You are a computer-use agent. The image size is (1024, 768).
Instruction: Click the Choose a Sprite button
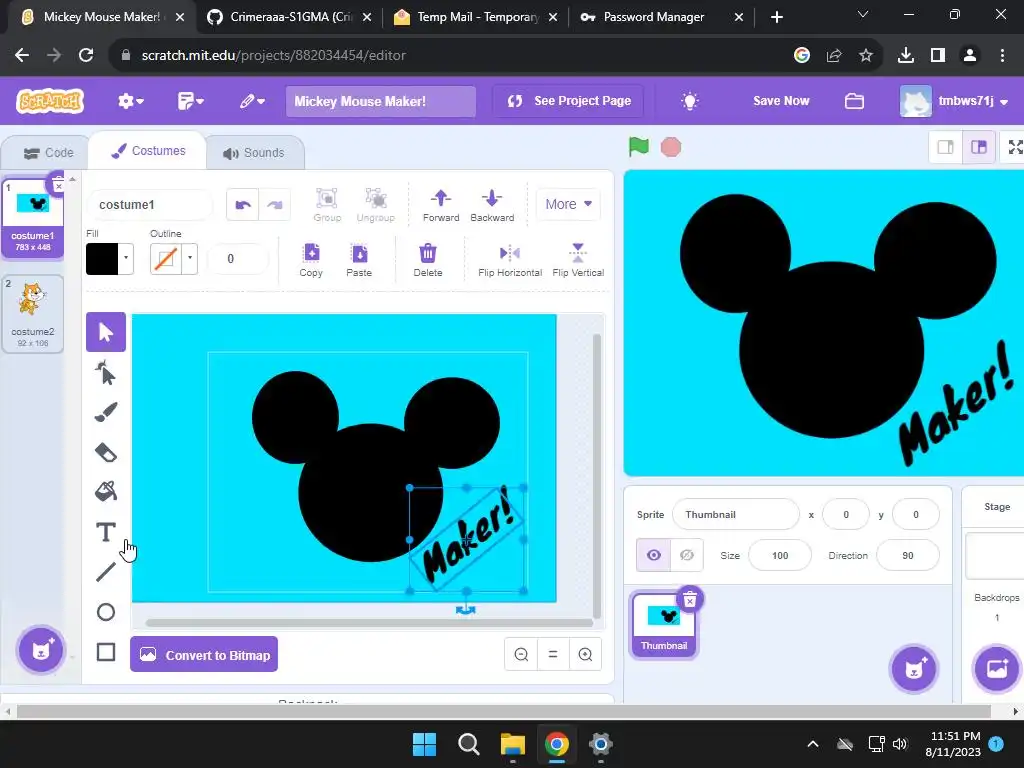click(914, 668)
